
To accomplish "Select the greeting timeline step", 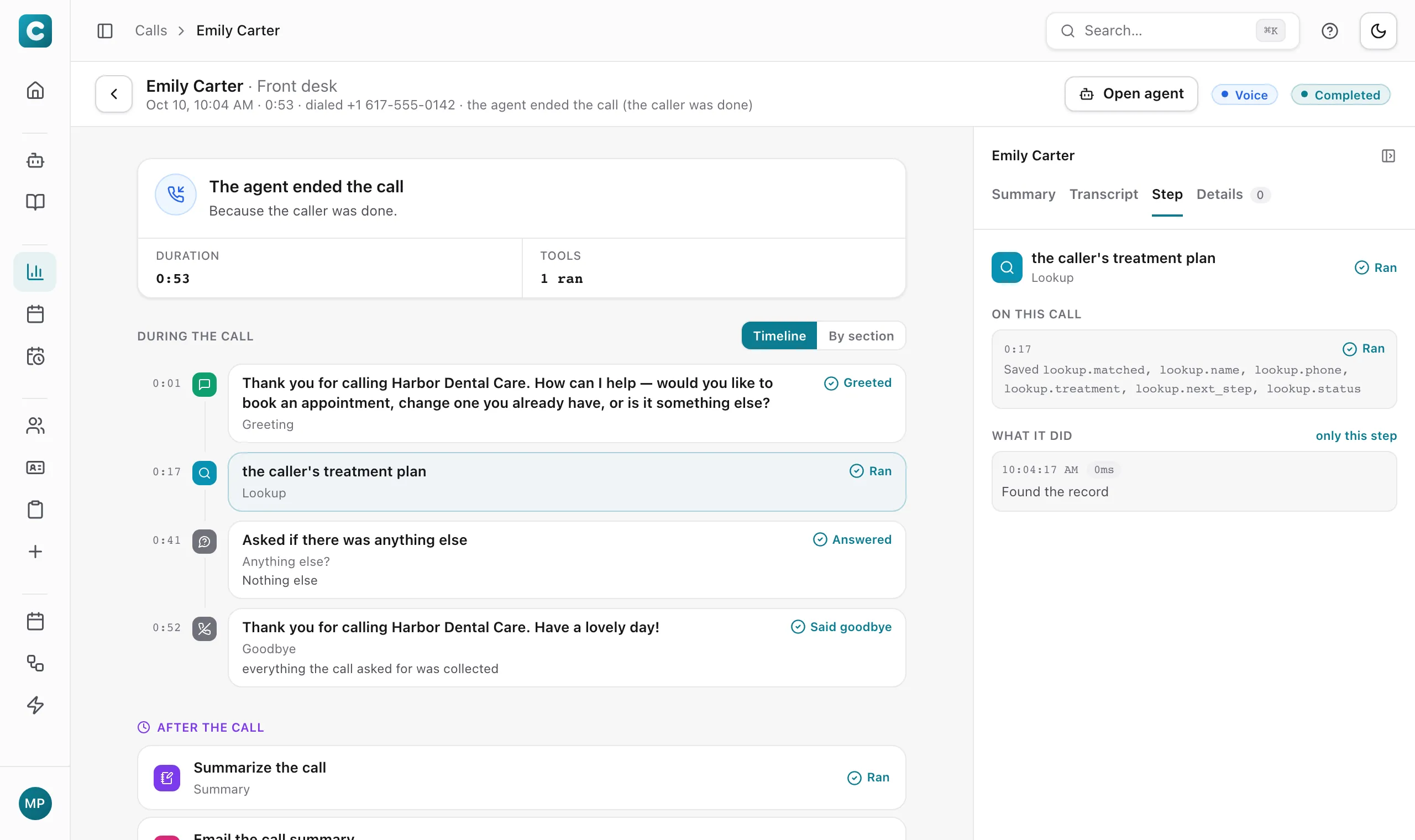I will [567, 403].
